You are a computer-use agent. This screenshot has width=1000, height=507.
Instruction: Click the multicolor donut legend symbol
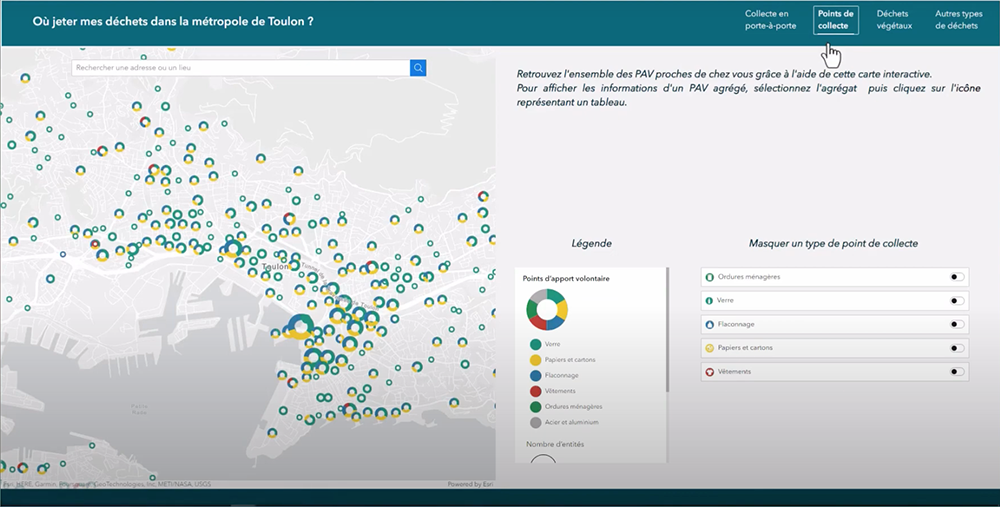(547, 309)
